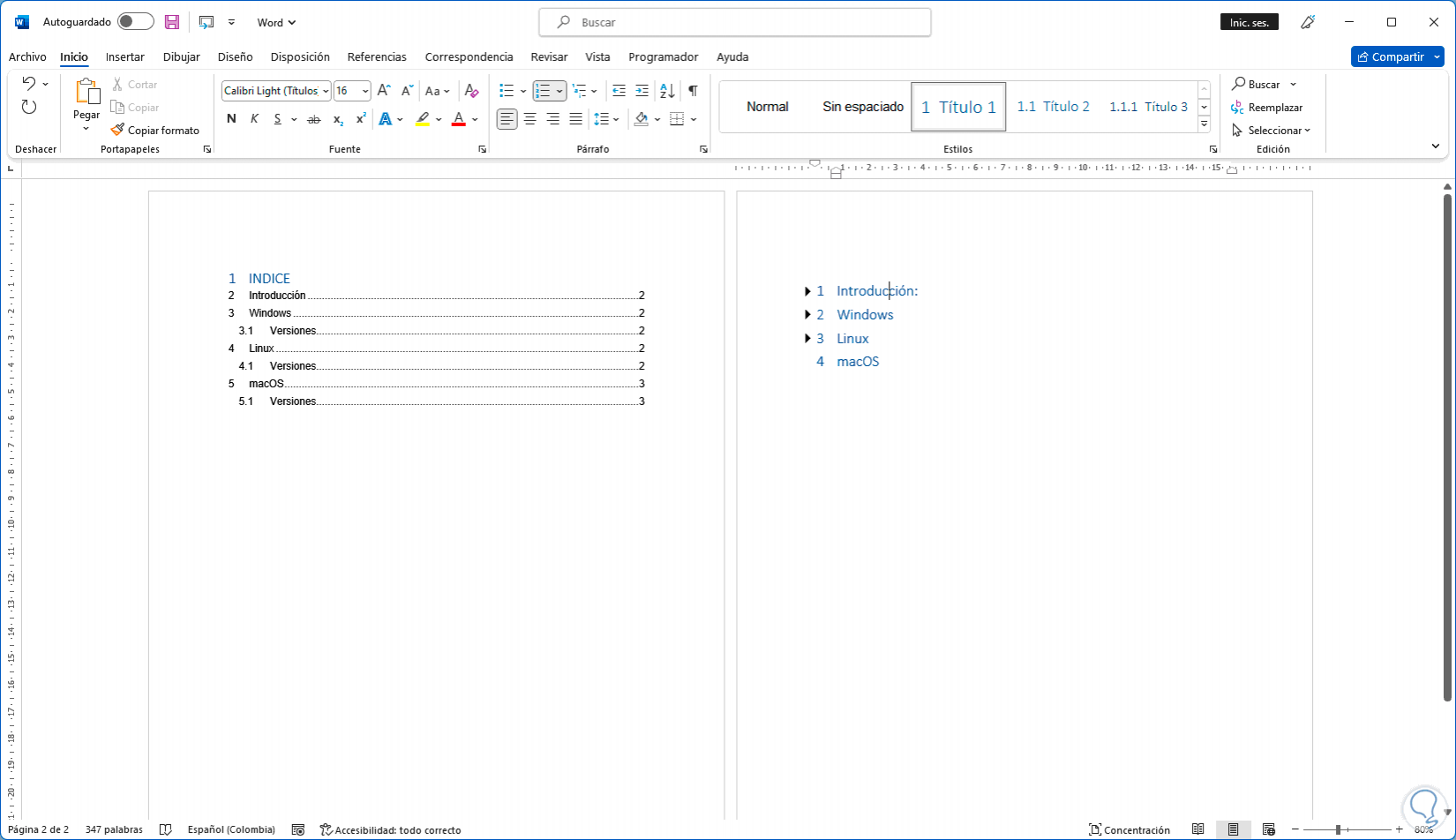Toggle the Autoguardado switch
Viewport: 1456px width, 840px height.
(x=136, y=22)
